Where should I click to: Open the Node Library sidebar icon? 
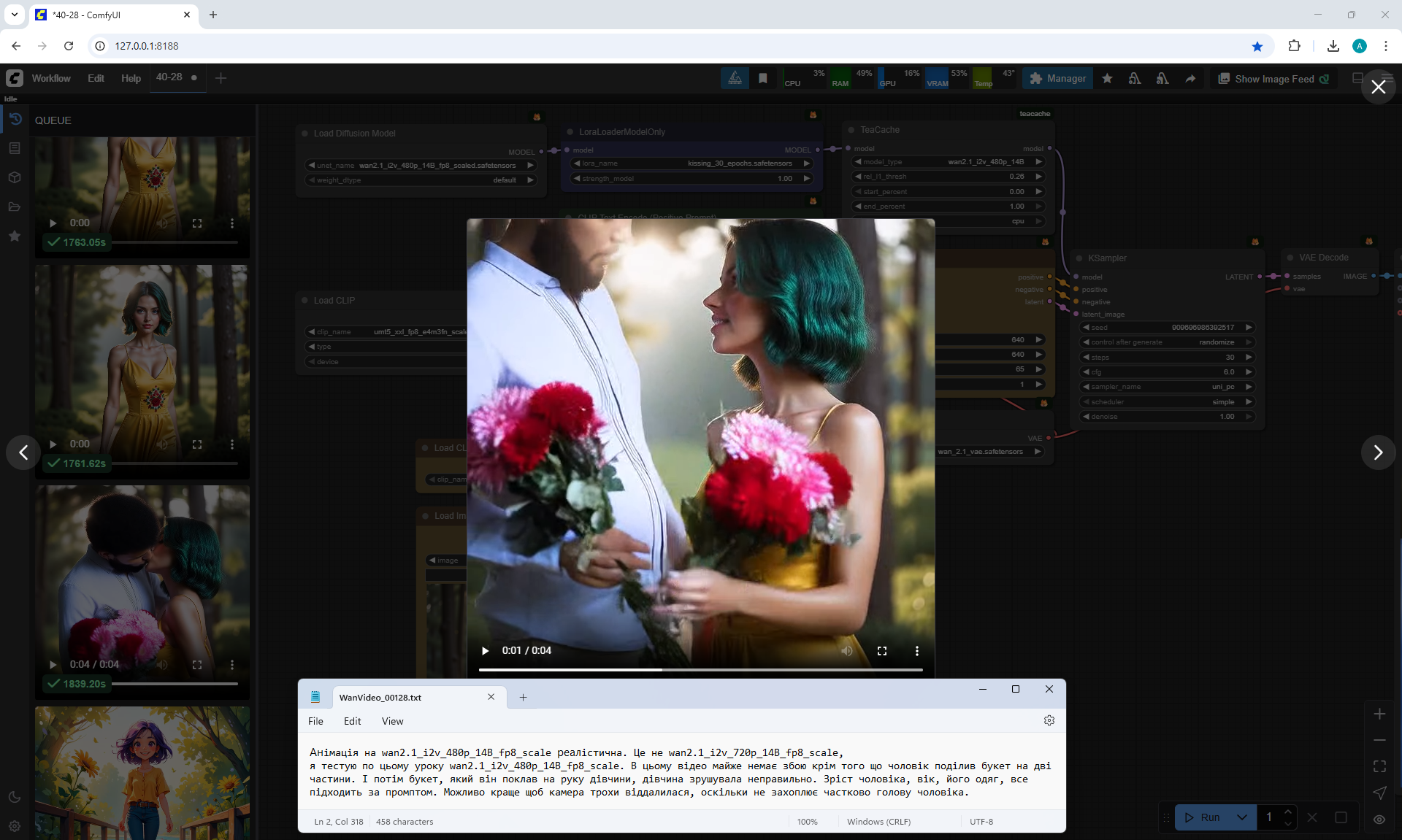click(x=15, y=148)
